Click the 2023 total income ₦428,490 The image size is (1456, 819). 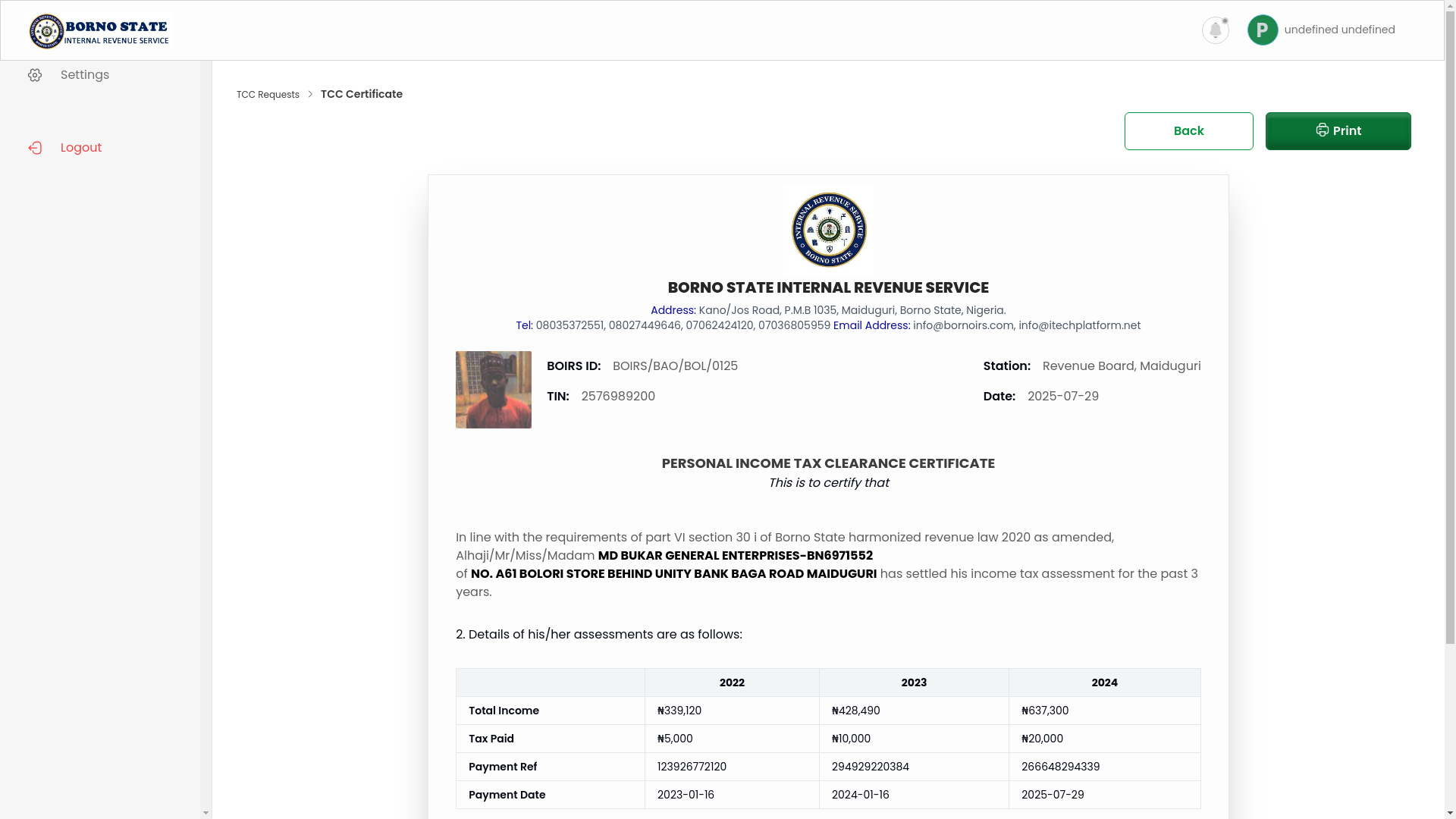(x=855, y=711)
